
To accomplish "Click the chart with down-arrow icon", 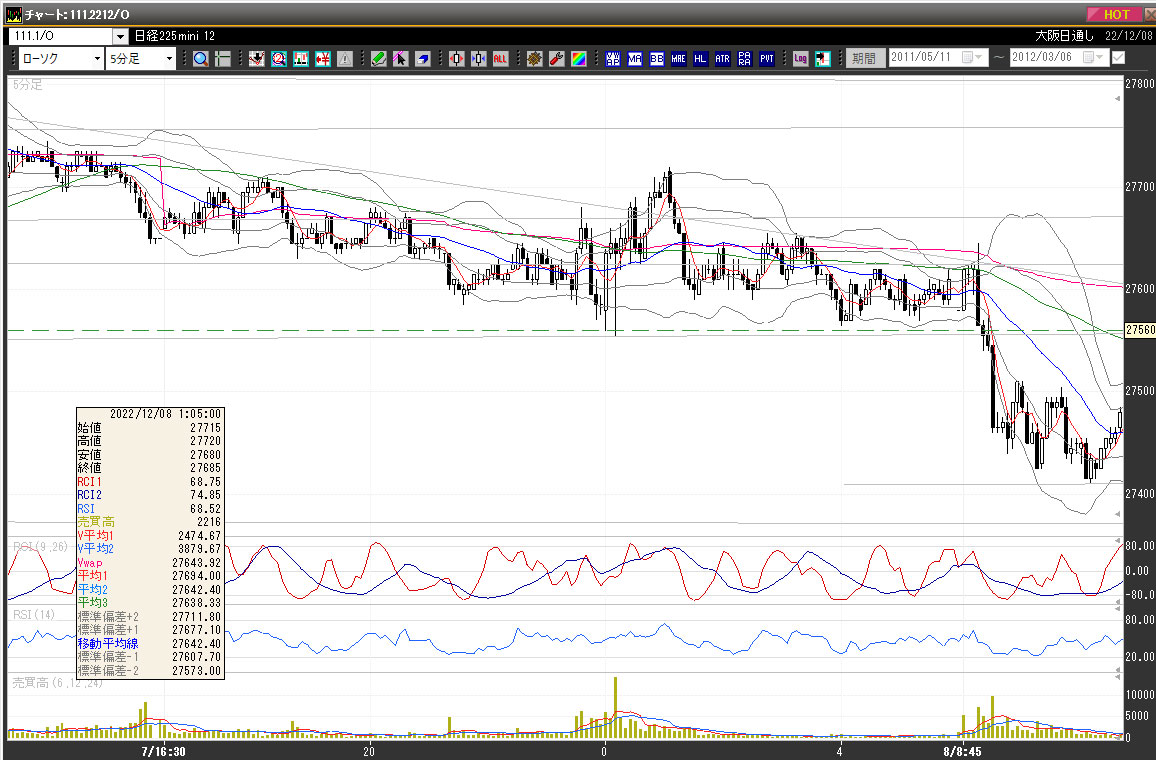I will click(257, 58).
